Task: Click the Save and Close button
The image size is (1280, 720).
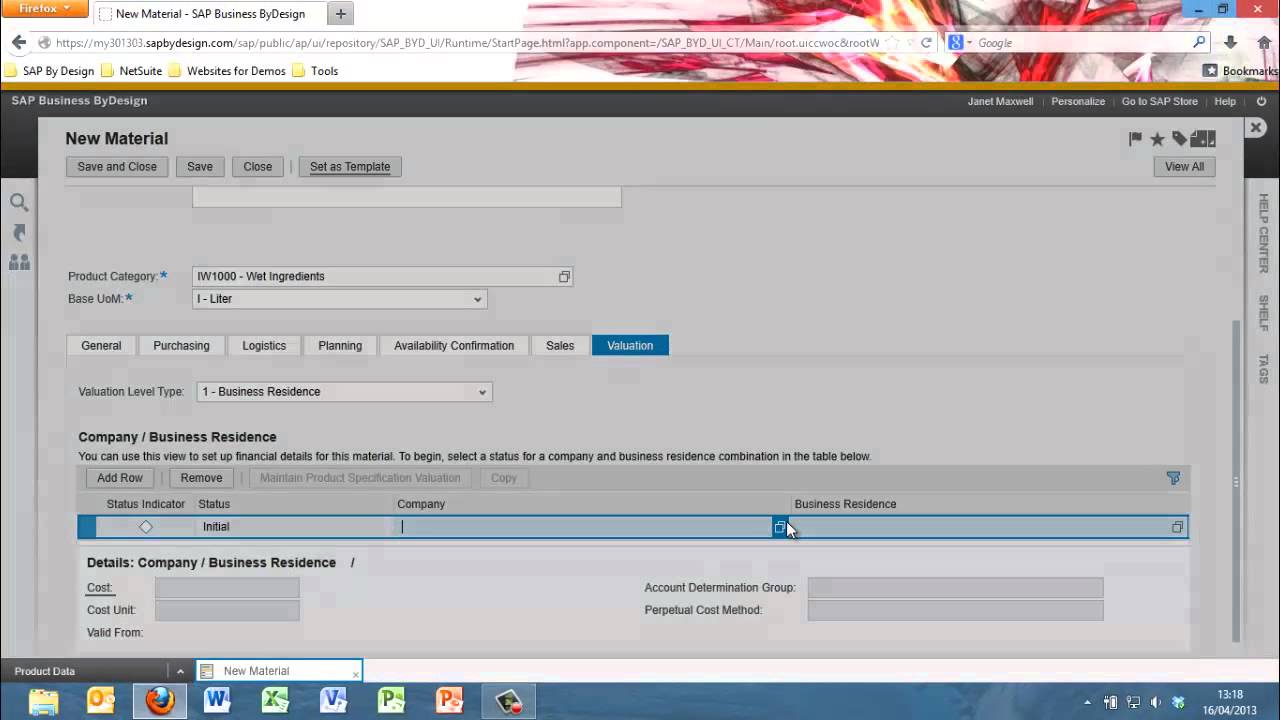Action: click(x=117, y=167)
